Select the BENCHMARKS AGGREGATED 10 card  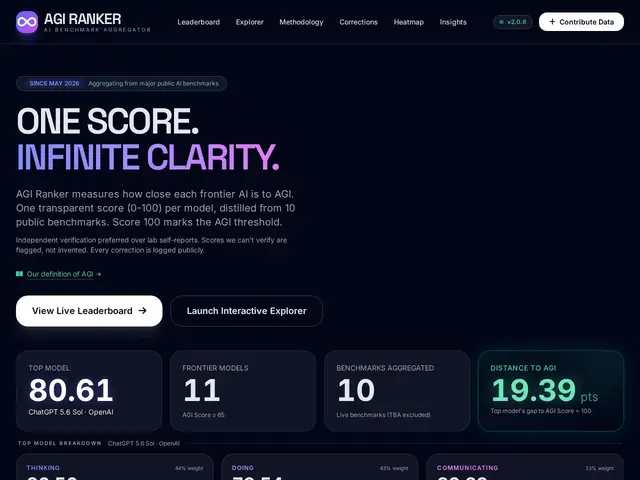397,391
